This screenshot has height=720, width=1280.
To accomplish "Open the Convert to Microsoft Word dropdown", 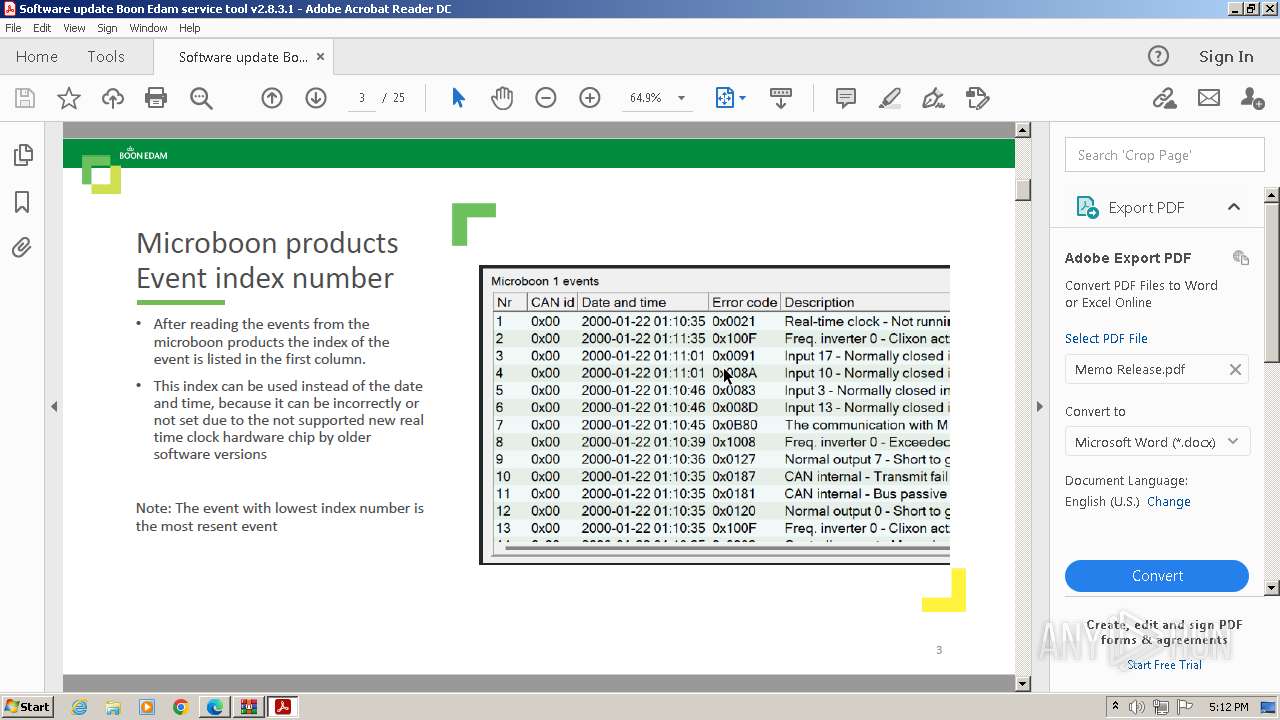I will [x=1157, y=441].
